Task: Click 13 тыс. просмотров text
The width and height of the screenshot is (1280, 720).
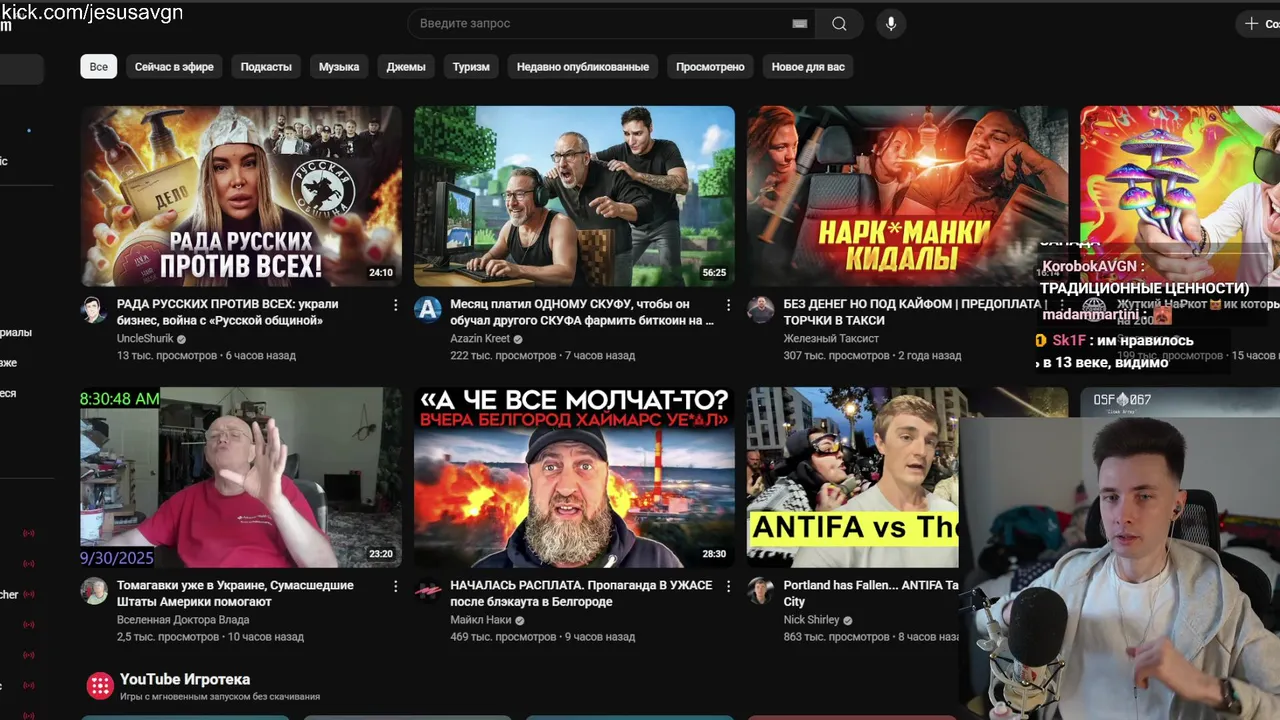Action: [167, 355]
